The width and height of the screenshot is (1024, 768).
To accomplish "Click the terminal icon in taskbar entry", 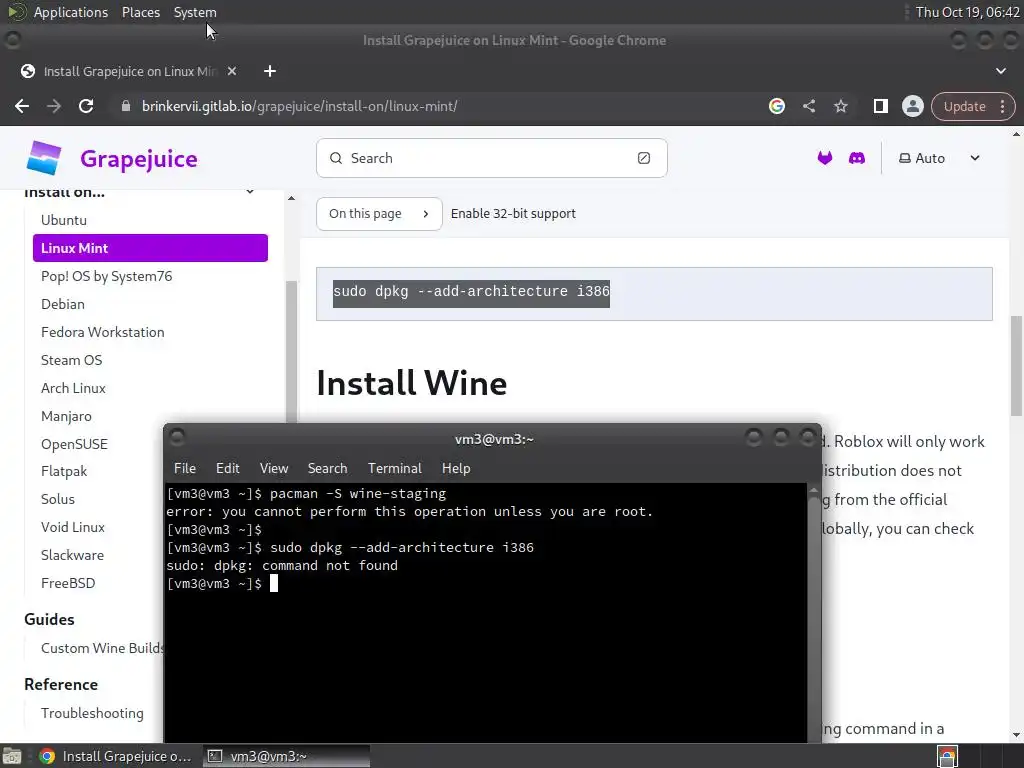I will coord(214,756).
